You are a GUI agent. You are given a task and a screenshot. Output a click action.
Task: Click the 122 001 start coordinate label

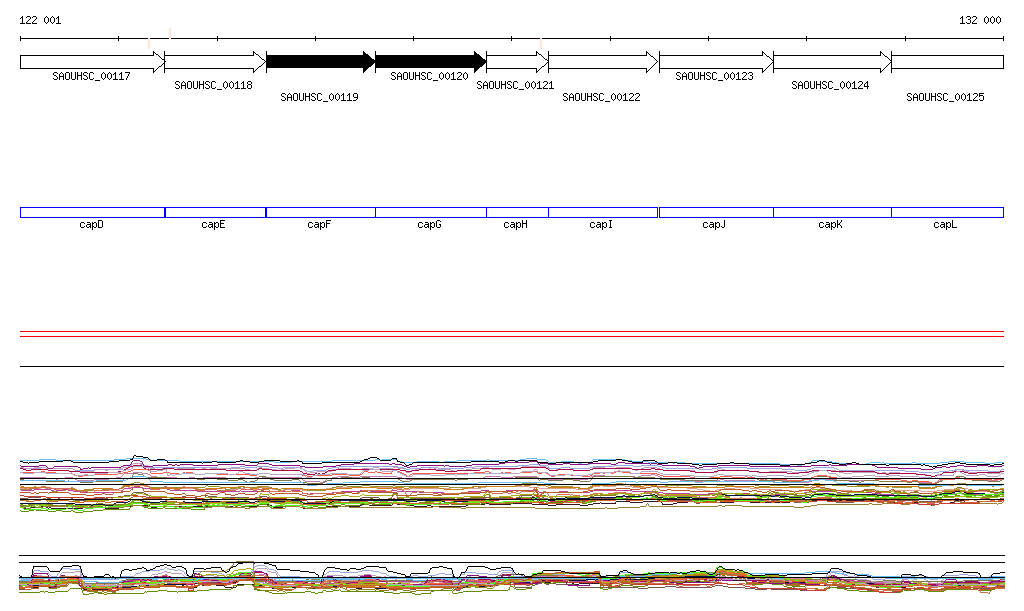coord(40,20)
